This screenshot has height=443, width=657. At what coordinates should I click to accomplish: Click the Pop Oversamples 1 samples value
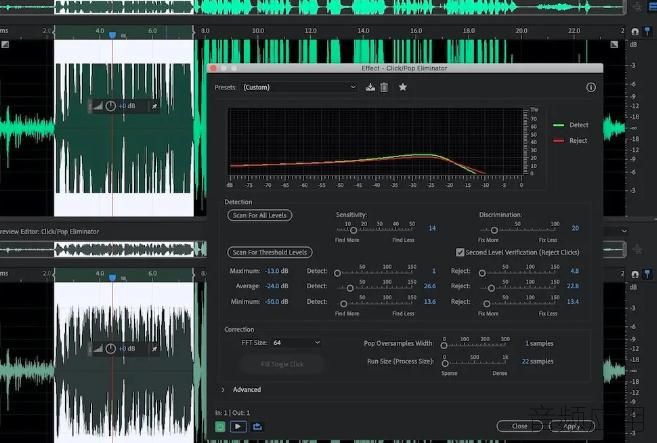[x=539, y=343]
